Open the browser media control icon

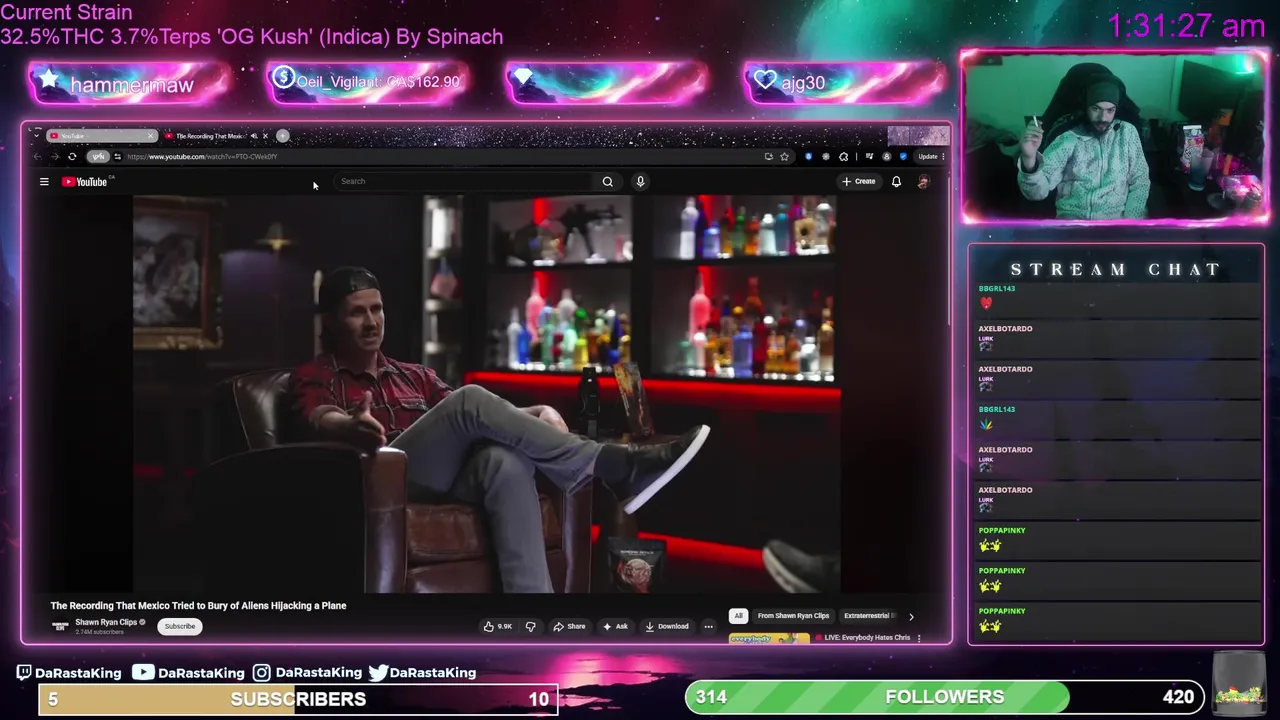[x=869, y=156]
